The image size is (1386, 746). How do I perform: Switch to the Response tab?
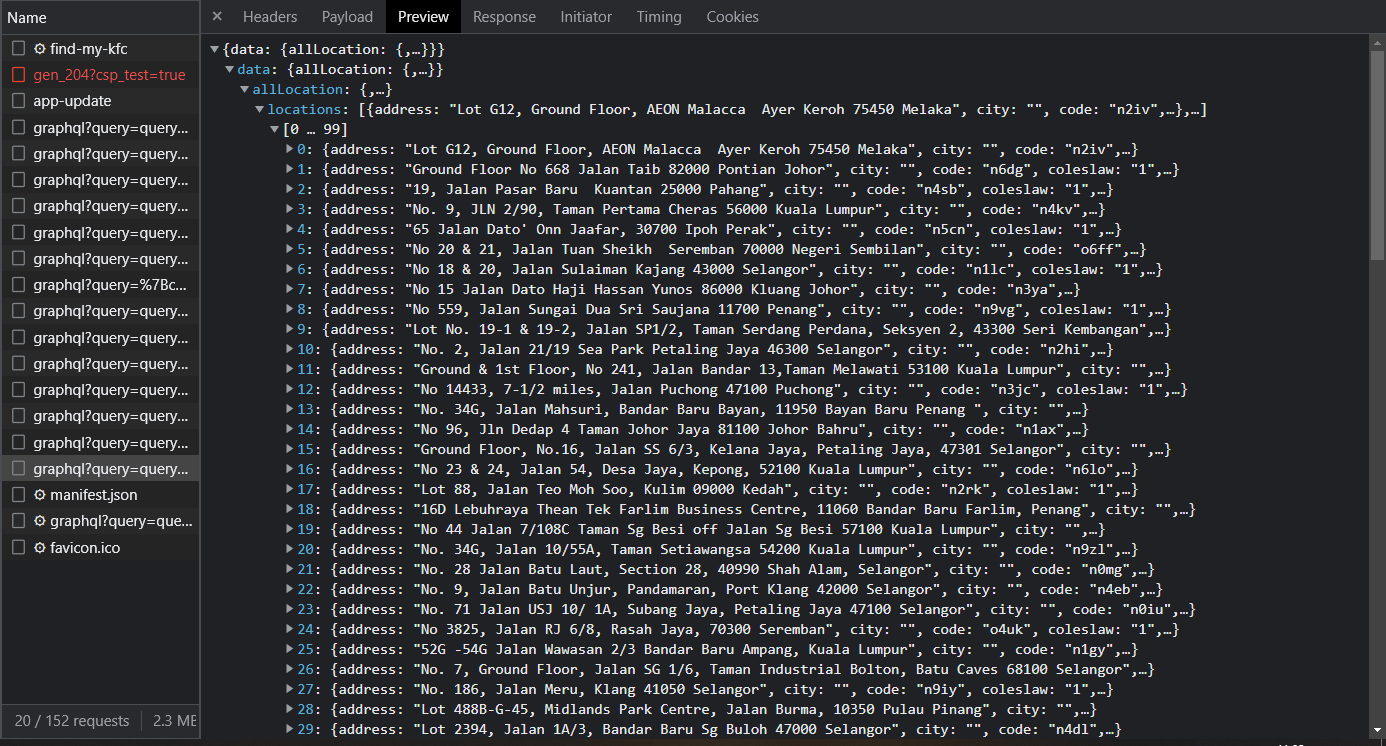504,16
